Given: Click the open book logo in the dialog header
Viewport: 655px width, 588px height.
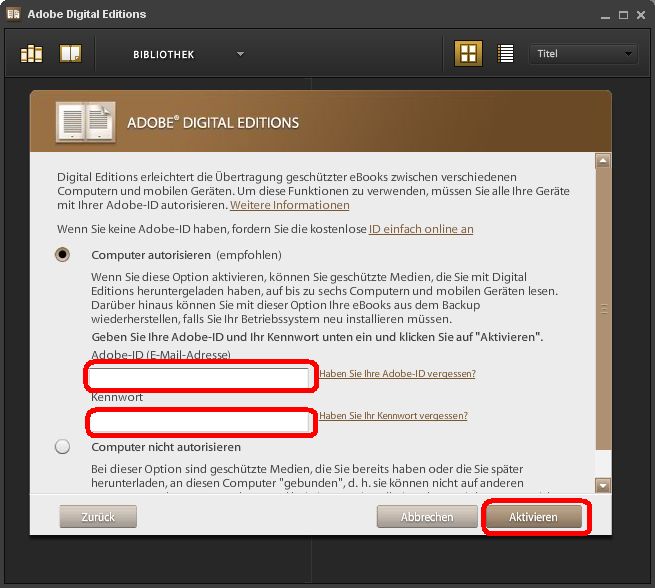Looking at the screenshot, I should 84,122.
